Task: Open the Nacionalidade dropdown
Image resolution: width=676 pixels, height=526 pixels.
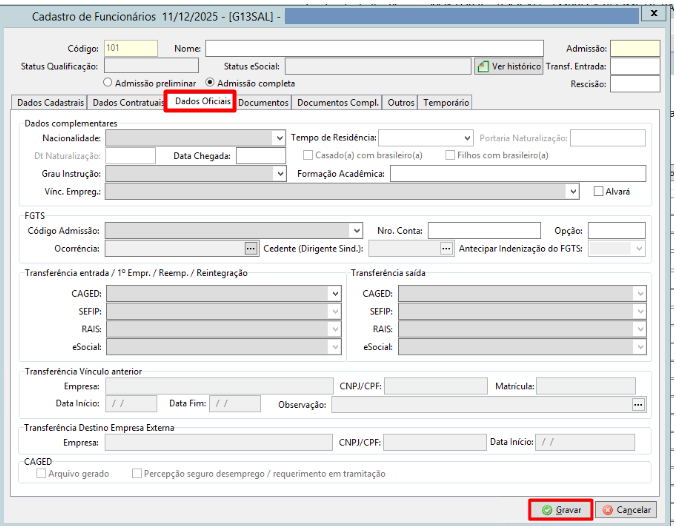Action: click(x=279, y=138)
